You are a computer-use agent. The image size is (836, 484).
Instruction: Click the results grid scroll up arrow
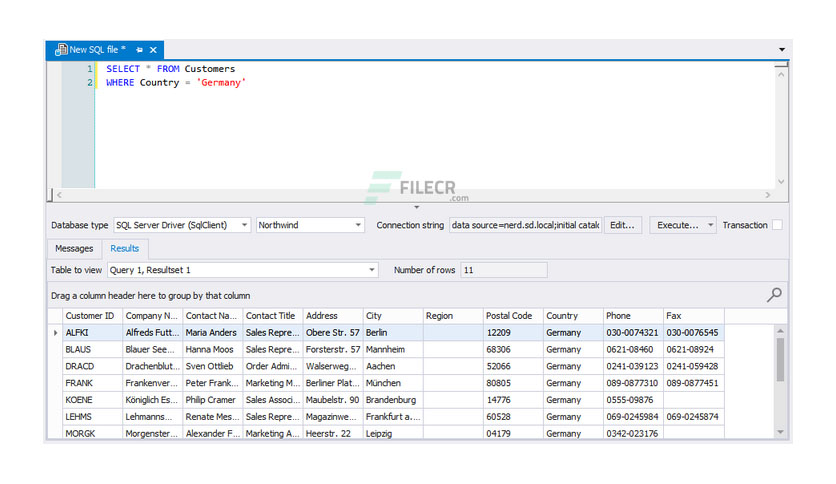click(781, 331)
